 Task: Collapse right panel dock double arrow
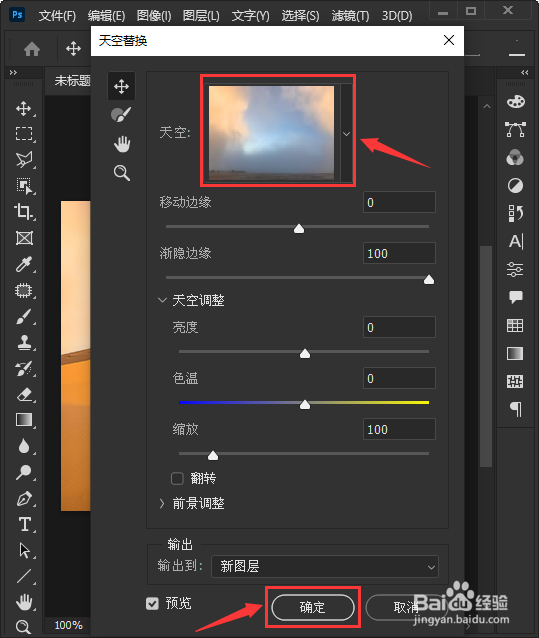tap(524, 72)
